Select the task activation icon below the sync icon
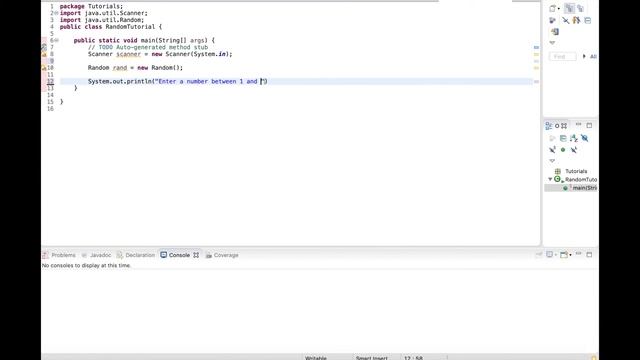This screenshot has width=640, height=360. [555, 31]
